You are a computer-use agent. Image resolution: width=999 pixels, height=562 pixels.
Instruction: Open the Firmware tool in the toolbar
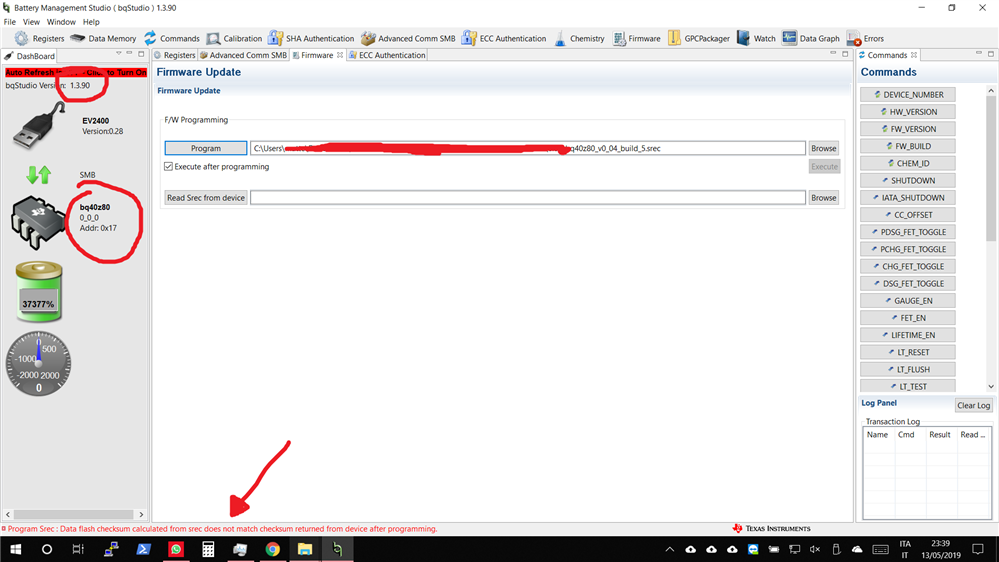pos(636,38)
